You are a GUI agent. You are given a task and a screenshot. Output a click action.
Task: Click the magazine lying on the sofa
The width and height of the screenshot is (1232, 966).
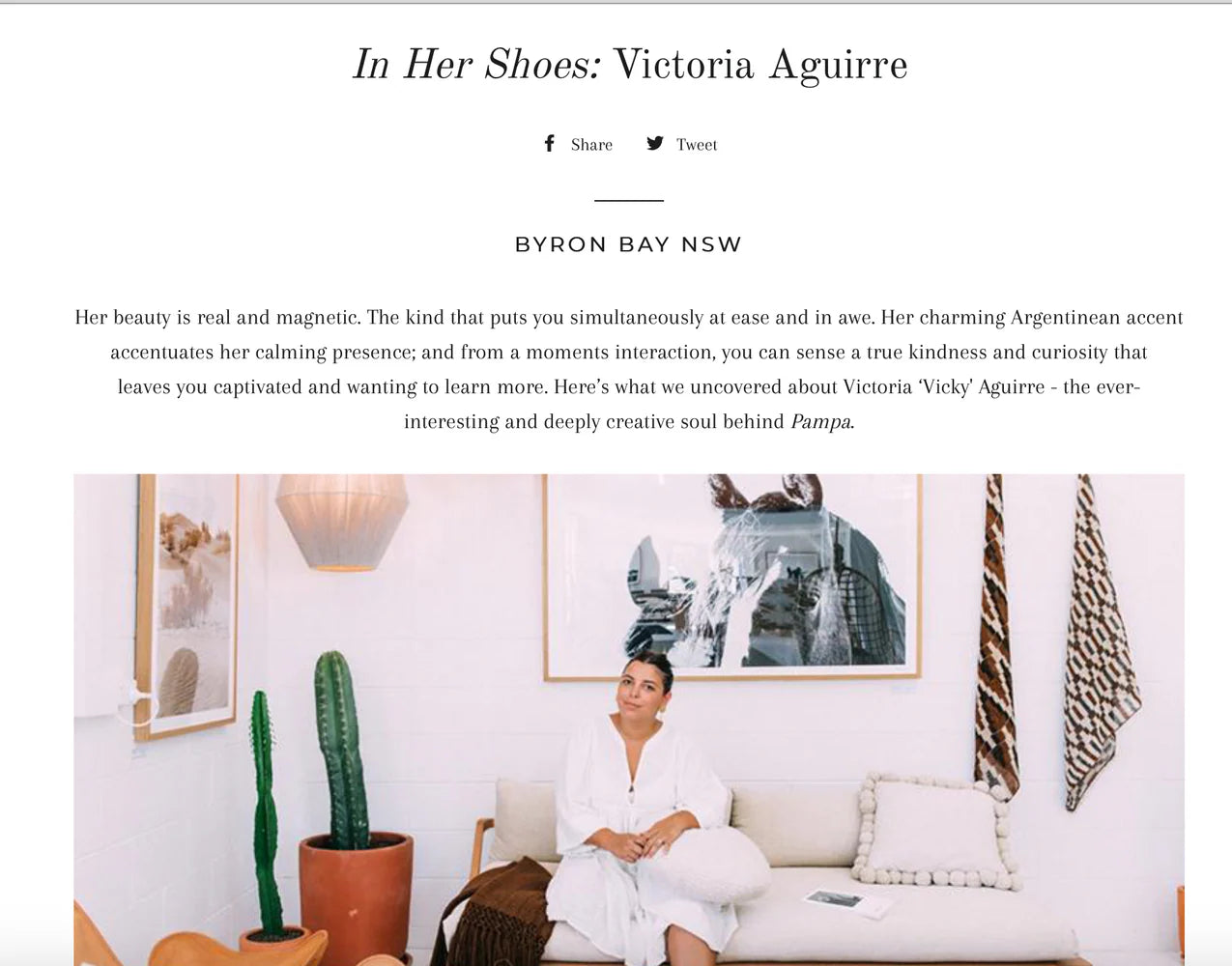[847, 902]
